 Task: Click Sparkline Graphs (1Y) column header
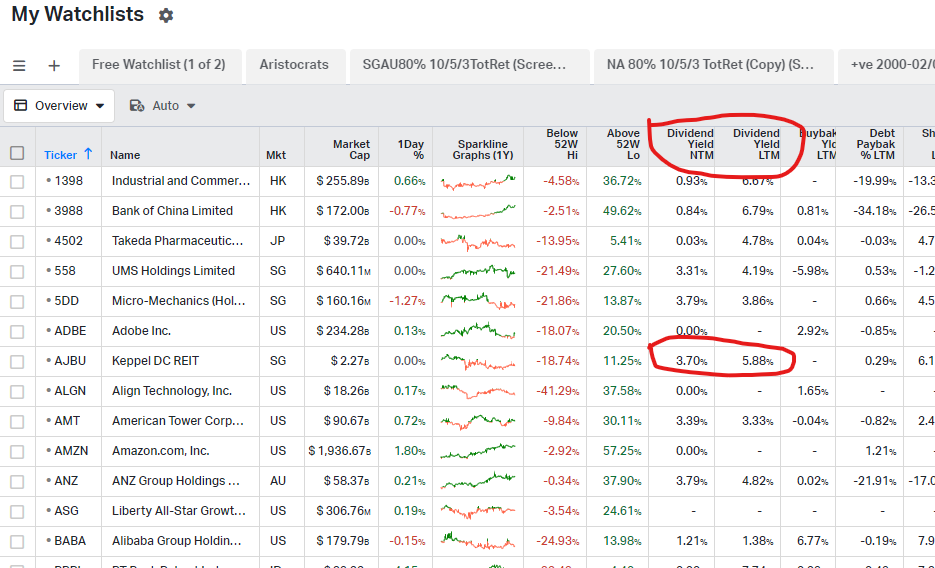coord(482,150)
